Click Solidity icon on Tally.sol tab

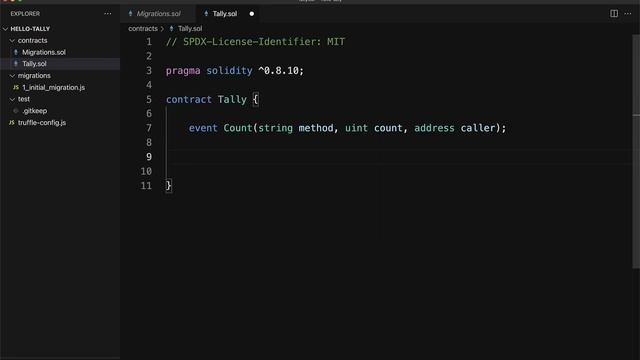tap(206, 14)
